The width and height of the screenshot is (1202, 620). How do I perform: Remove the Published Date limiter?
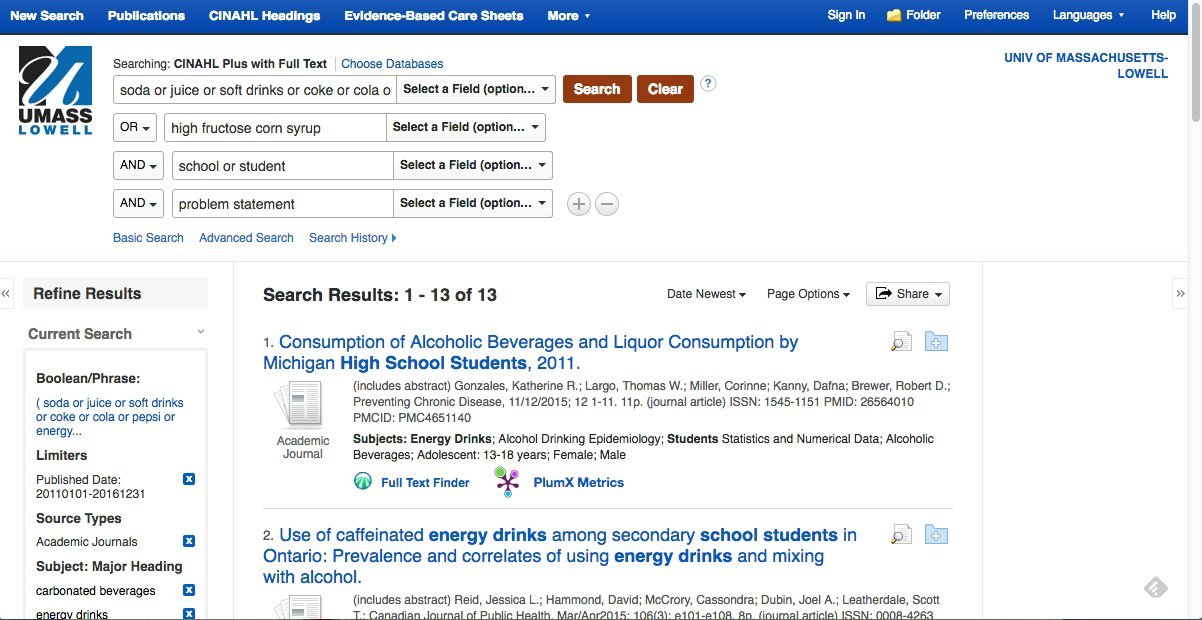click(189, 480)
